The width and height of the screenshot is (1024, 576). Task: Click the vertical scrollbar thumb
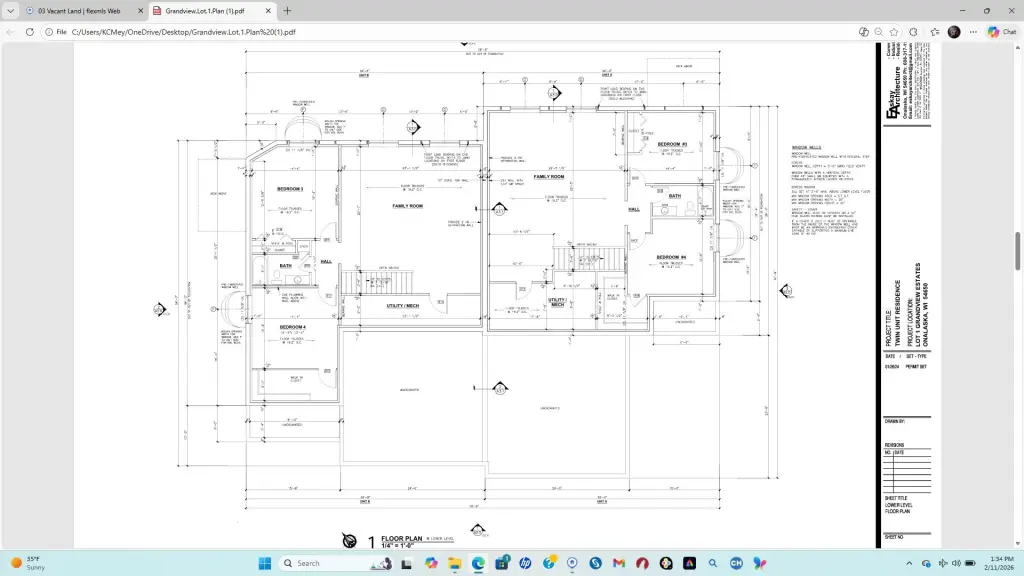(1018, 250)
